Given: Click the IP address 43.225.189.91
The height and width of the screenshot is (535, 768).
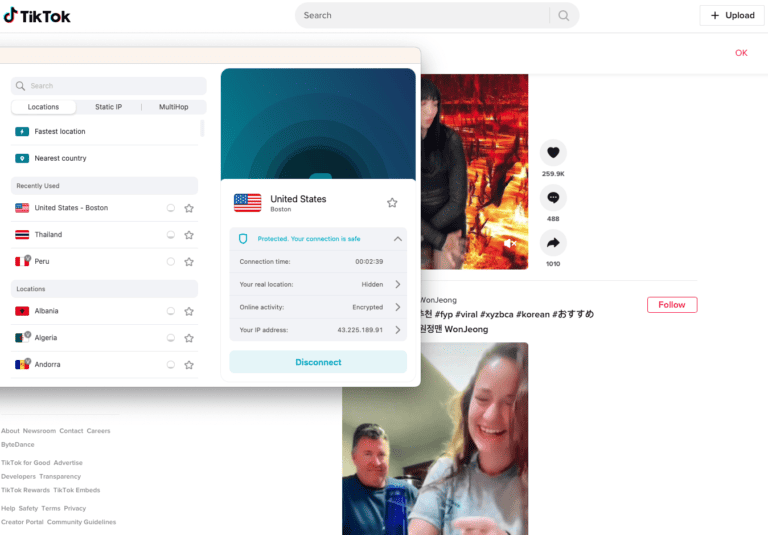Looking at the screenshot, I should (x=360, y=330).
